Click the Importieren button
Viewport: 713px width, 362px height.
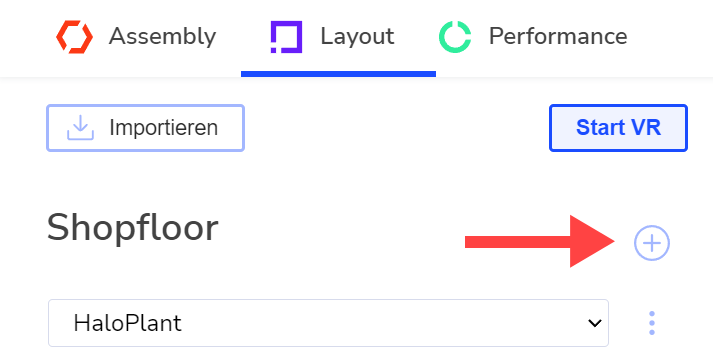click(x=146, y=128)
